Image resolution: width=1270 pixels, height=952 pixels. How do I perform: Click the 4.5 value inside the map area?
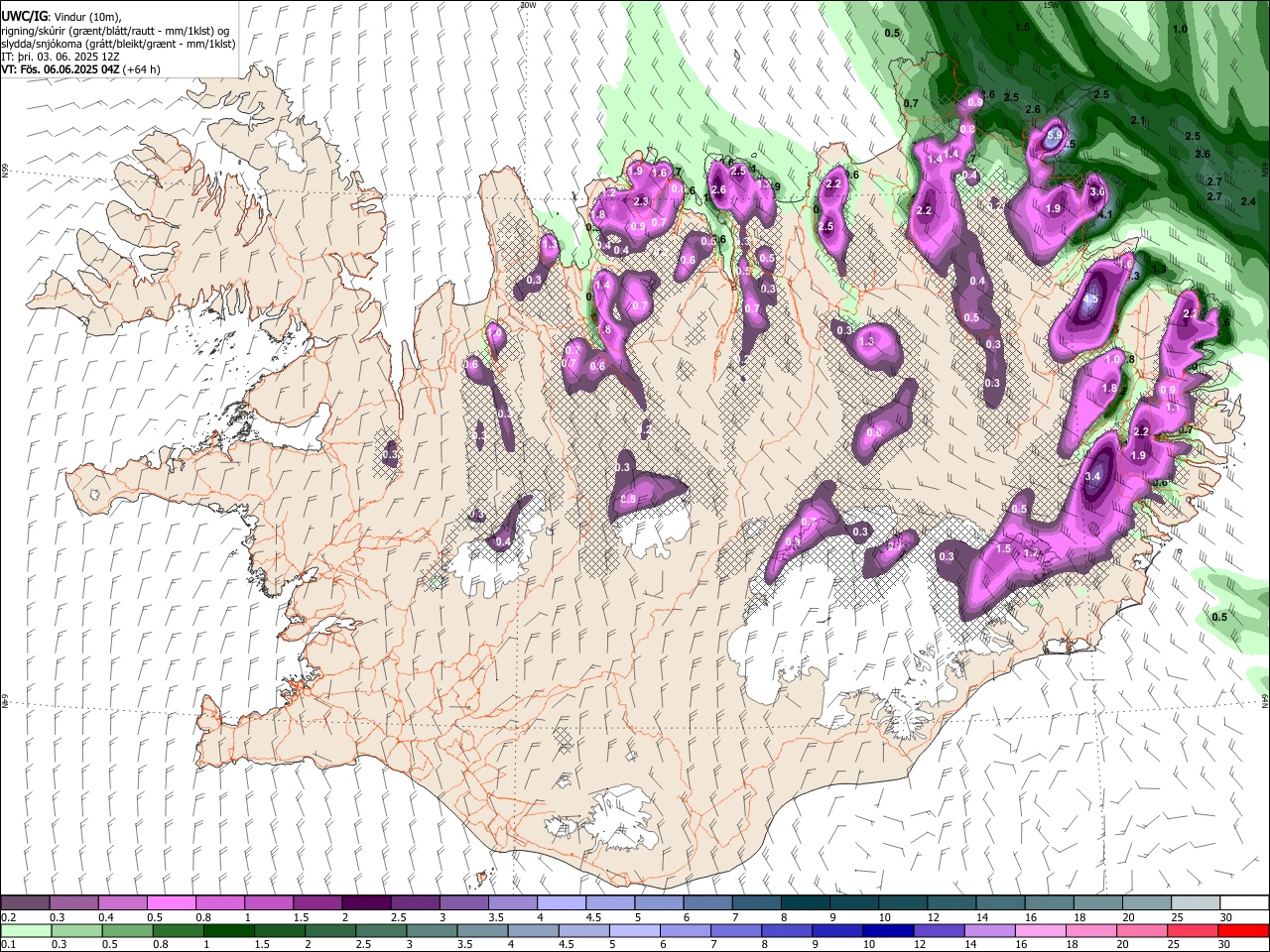pos(1092,299)
